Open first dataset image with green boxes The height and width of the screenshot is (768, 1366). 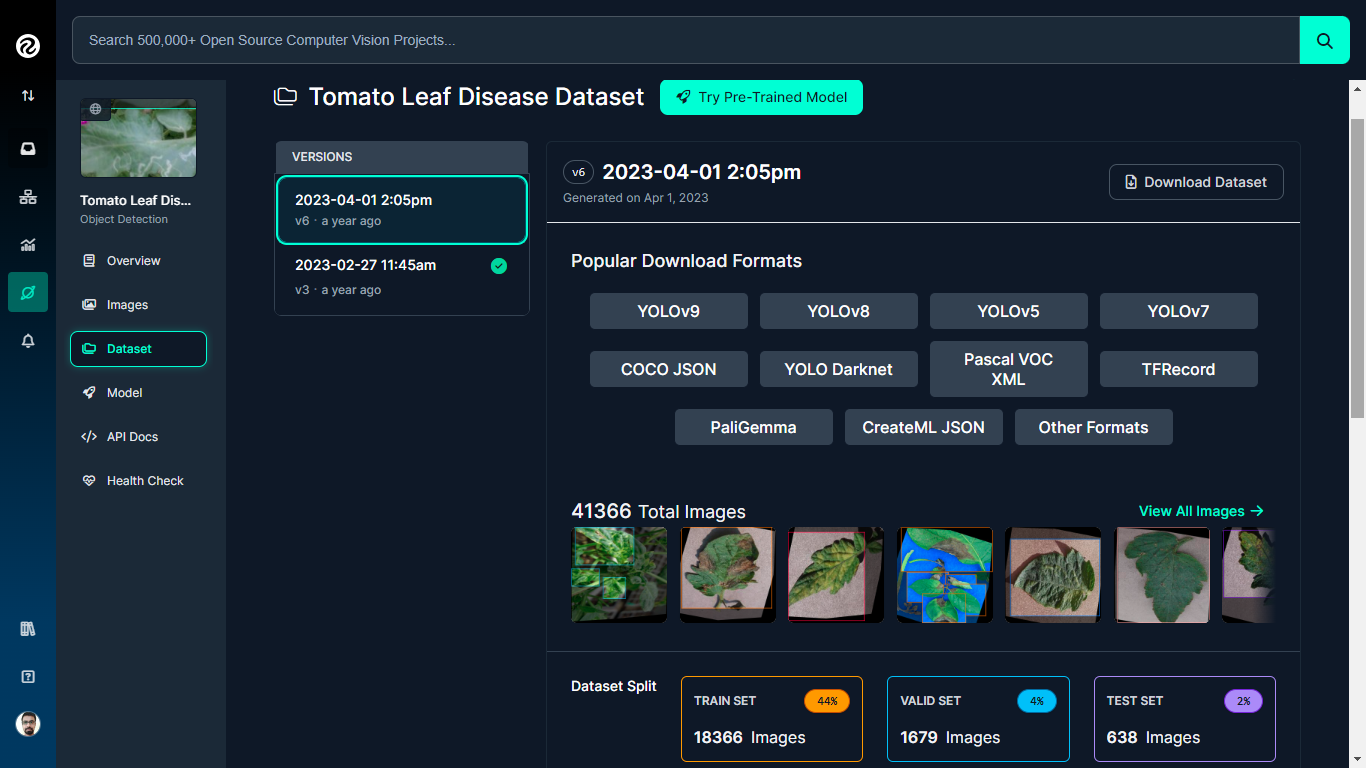[x=619, y=575]
